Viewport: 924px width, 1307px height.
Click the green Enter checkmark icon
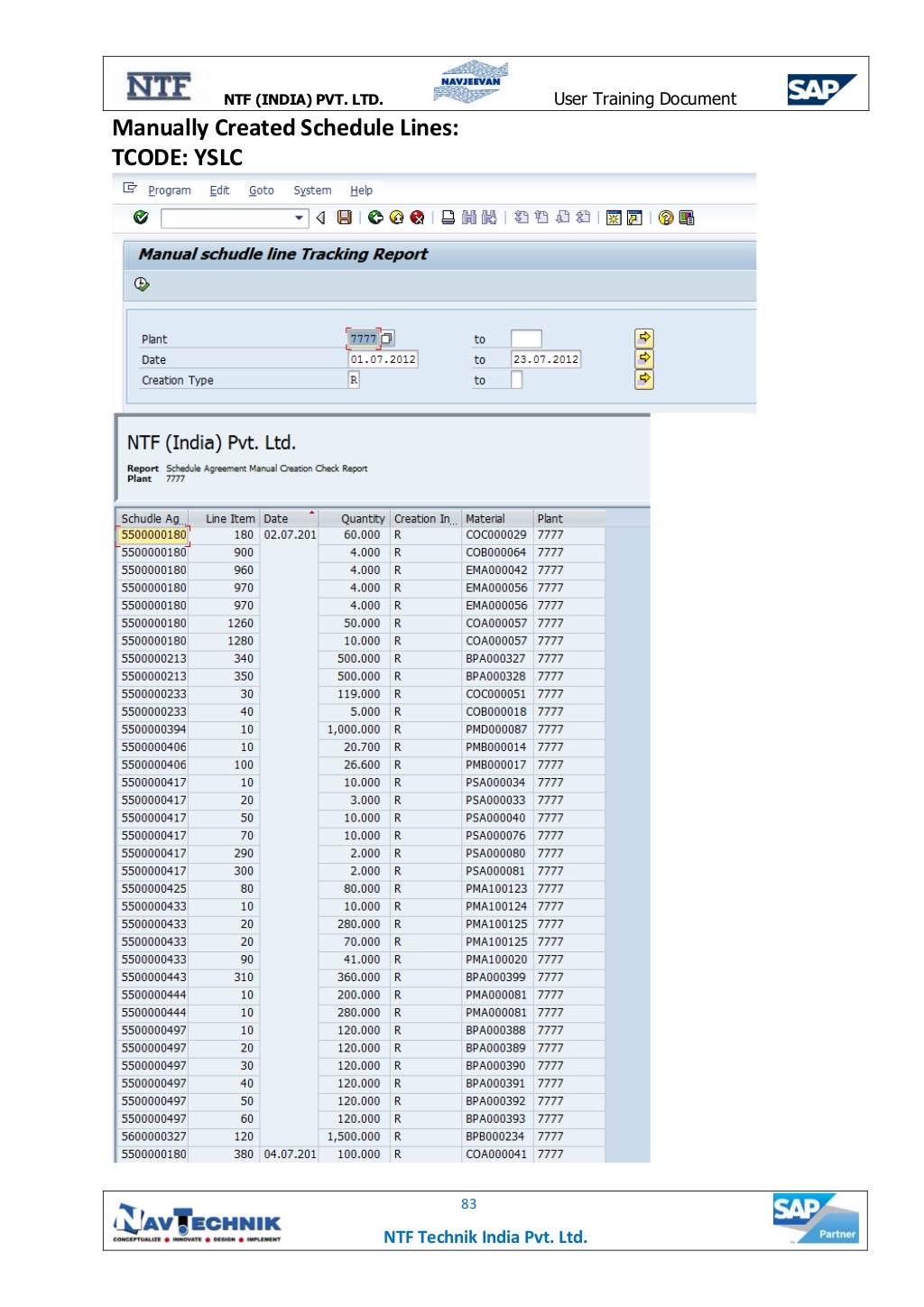[x=141, y=218]
